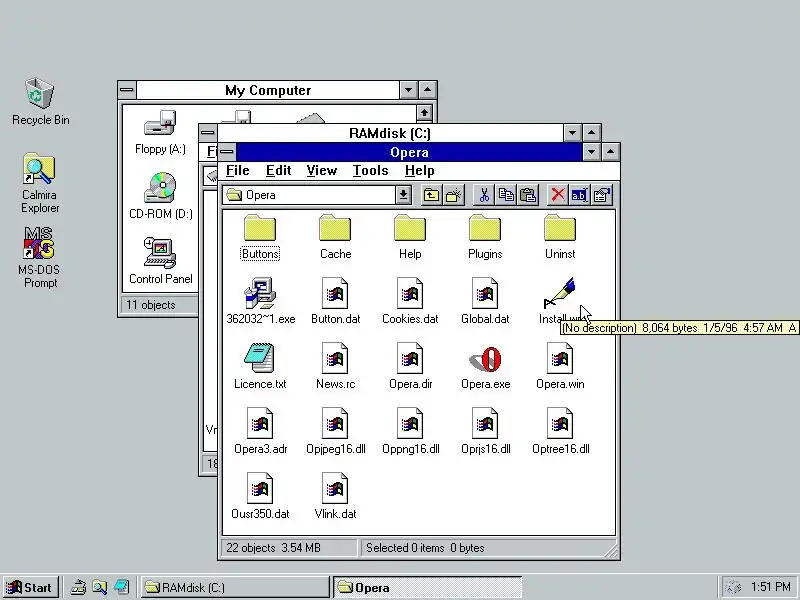Click the up-one-level folder toolbar button
This screenshot has width=800, height=600.
pyautogui.click(x=432, y=195)
